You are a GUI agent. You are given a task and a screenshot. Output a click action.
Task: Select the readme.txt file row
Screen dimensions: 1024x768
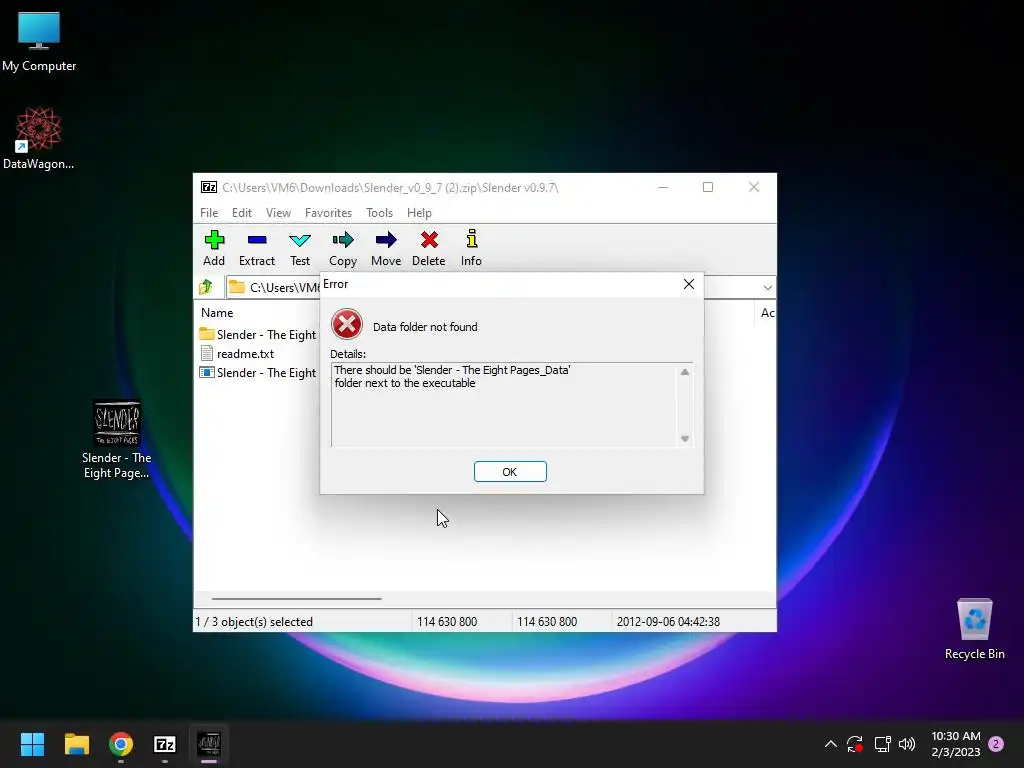click(x=237, y=353)
